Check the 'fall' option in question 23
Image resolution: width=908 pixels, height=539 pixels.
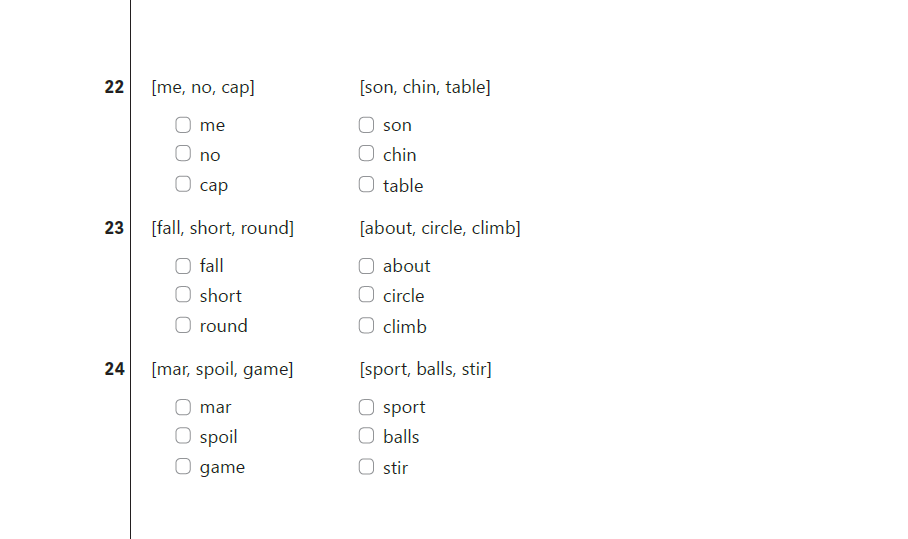(183, 266)
